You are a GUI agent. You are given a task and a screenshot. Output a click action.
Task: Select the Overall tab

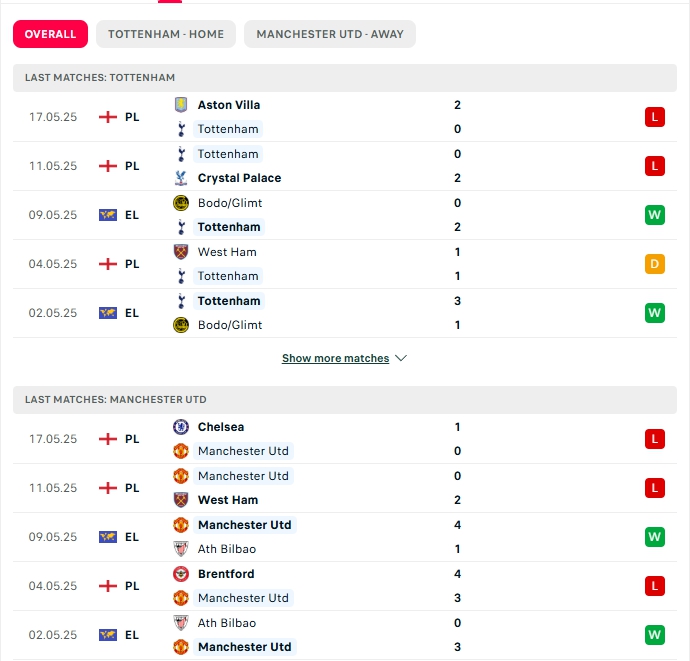click(50, 34)
